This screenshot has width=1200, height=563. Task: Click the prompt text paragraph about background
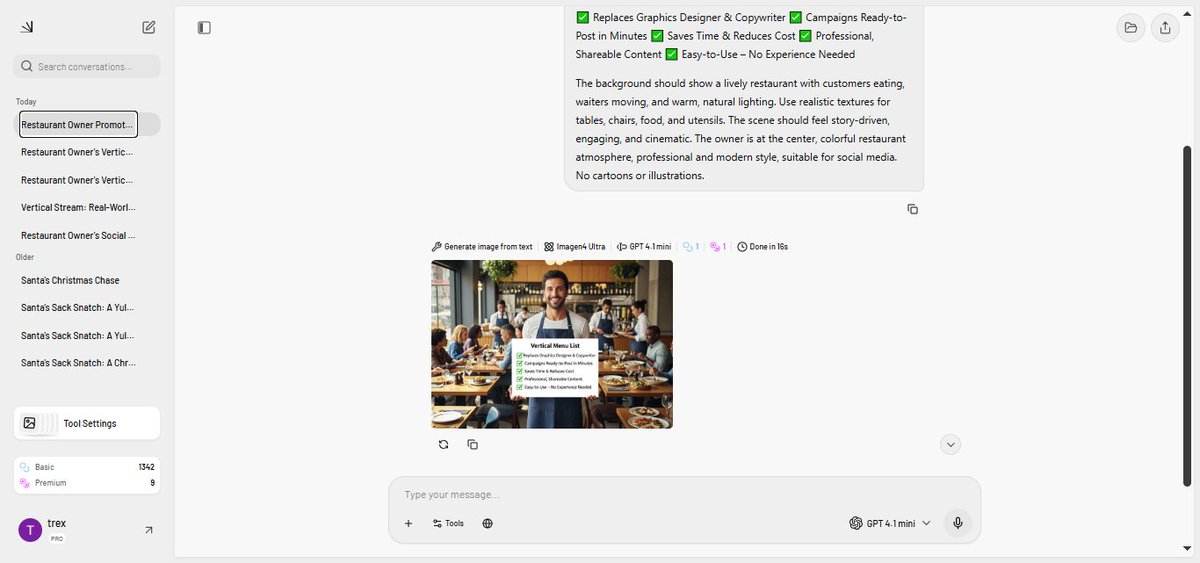point(741,129)
